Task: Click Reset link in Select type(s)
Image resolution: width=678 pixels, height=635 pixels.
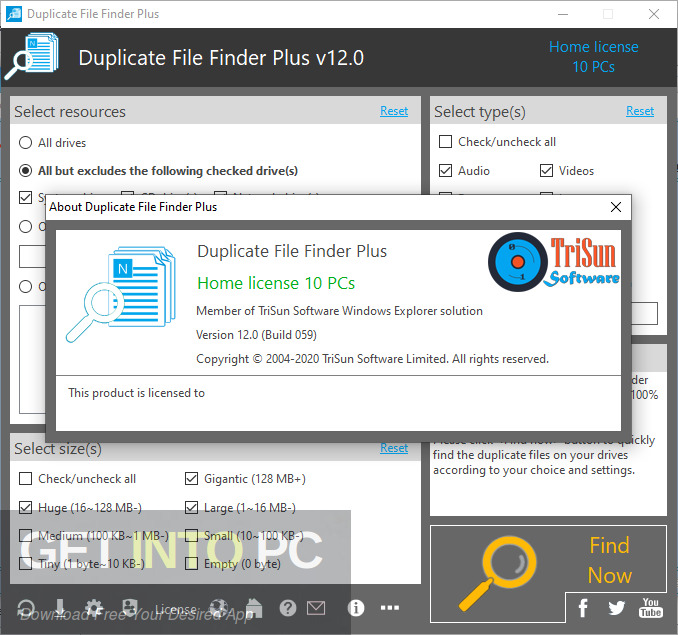Action: point(640,111)
